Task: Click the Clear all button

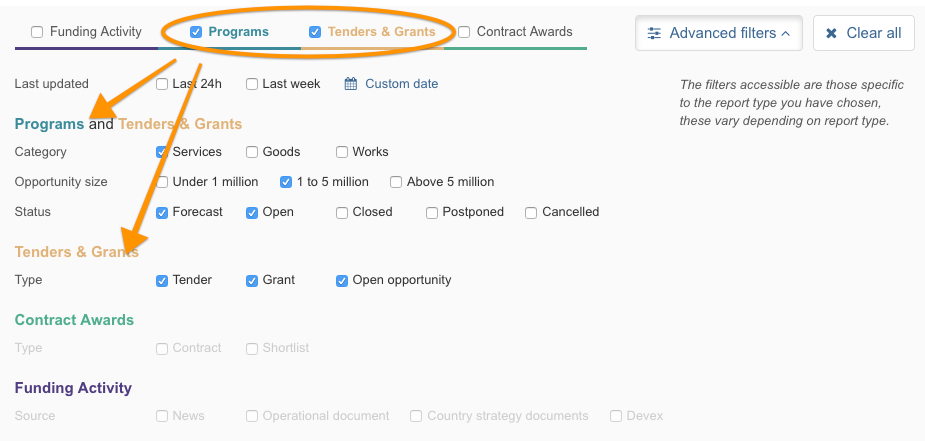Action: (864, 33)
